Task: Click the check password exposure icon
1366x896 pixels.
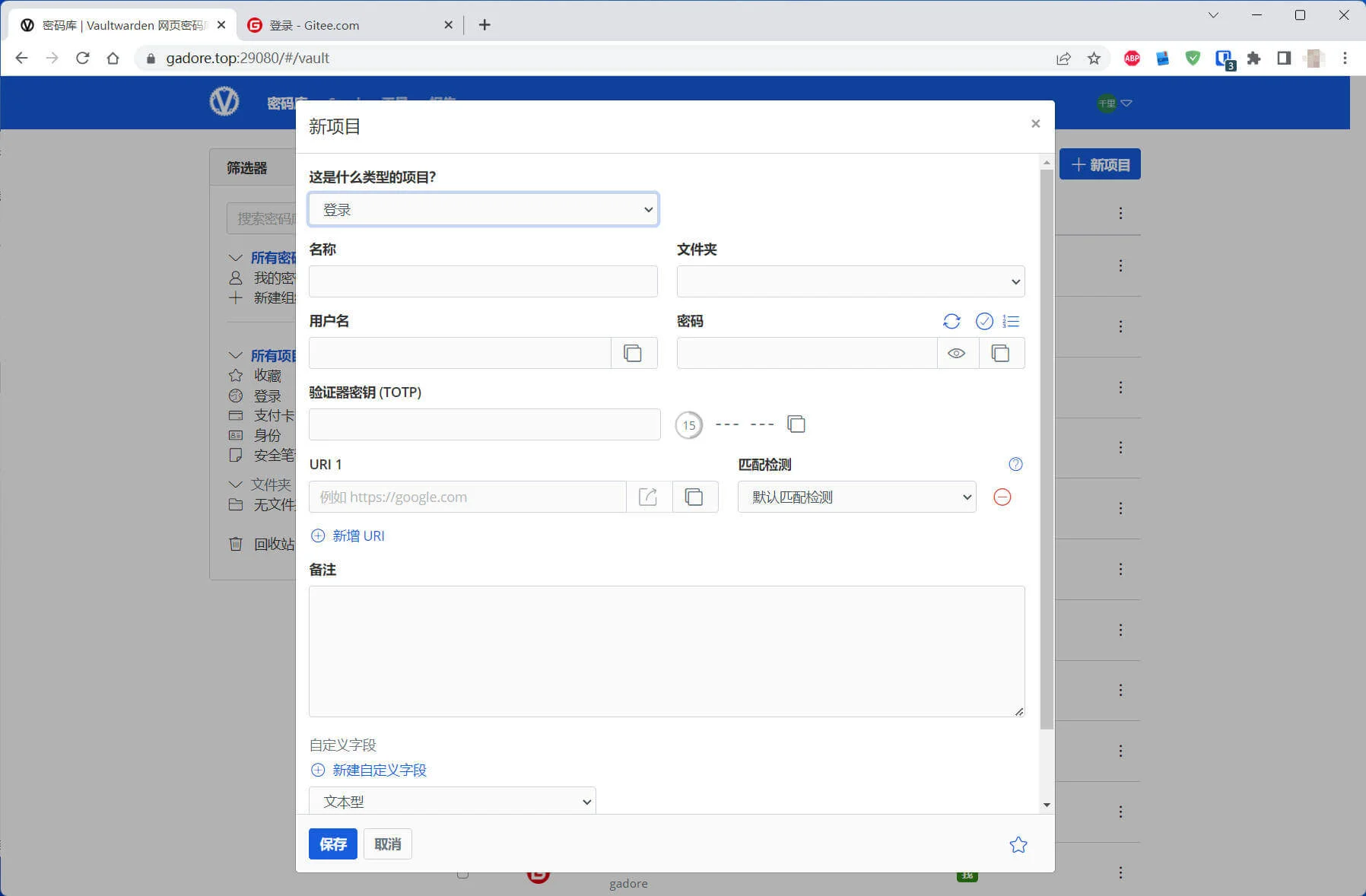Action: (984, 321)
